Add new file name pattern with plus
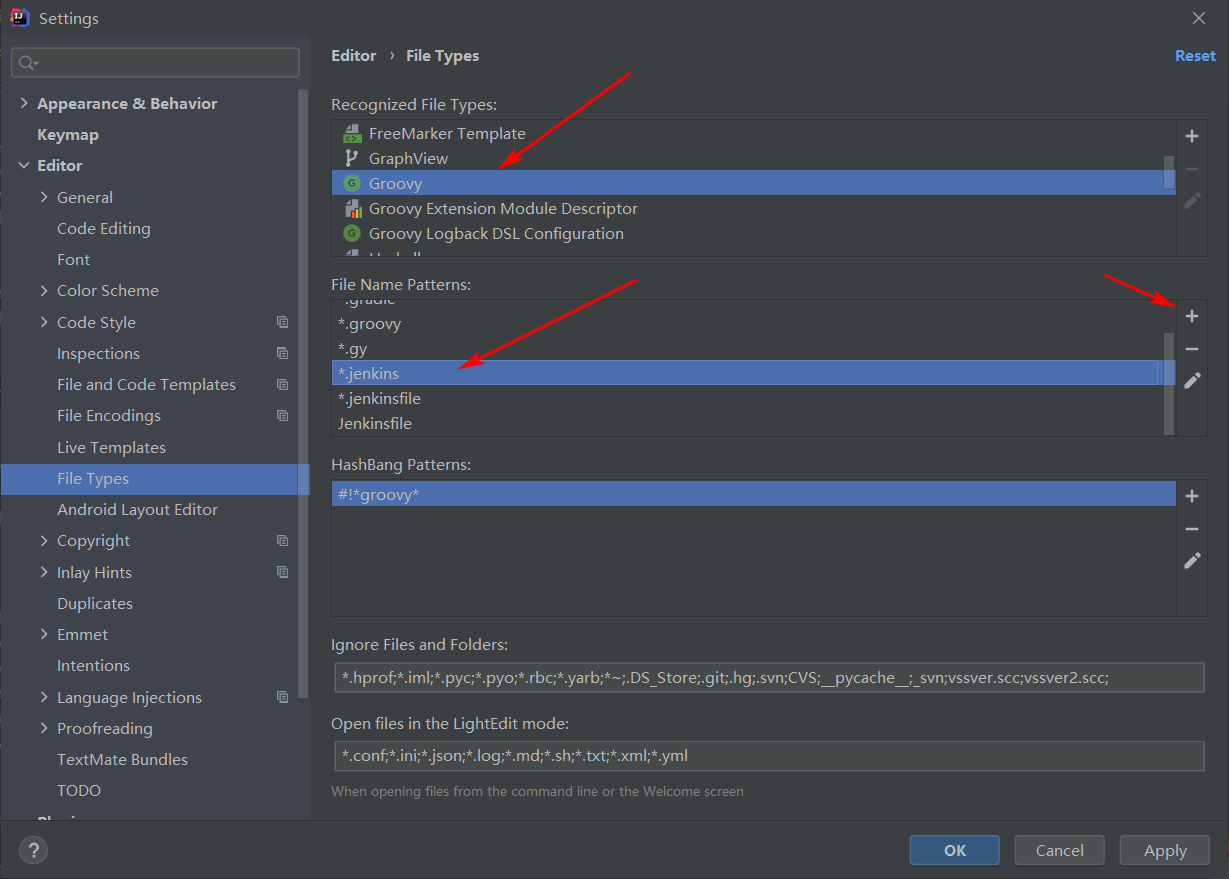The image size is (1229, 879). coord(1191,316)
